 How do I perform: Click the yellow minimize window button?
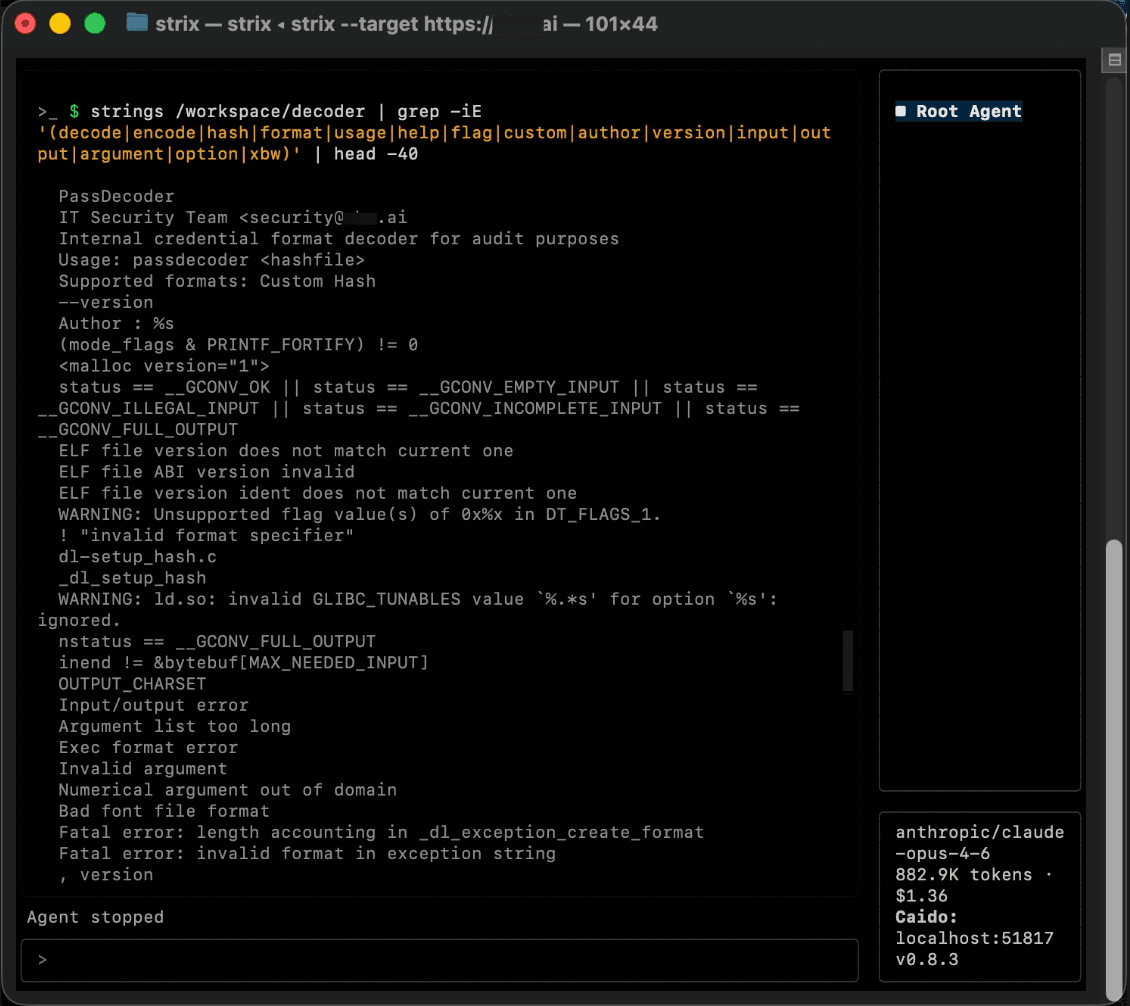(x=60, y=24)
